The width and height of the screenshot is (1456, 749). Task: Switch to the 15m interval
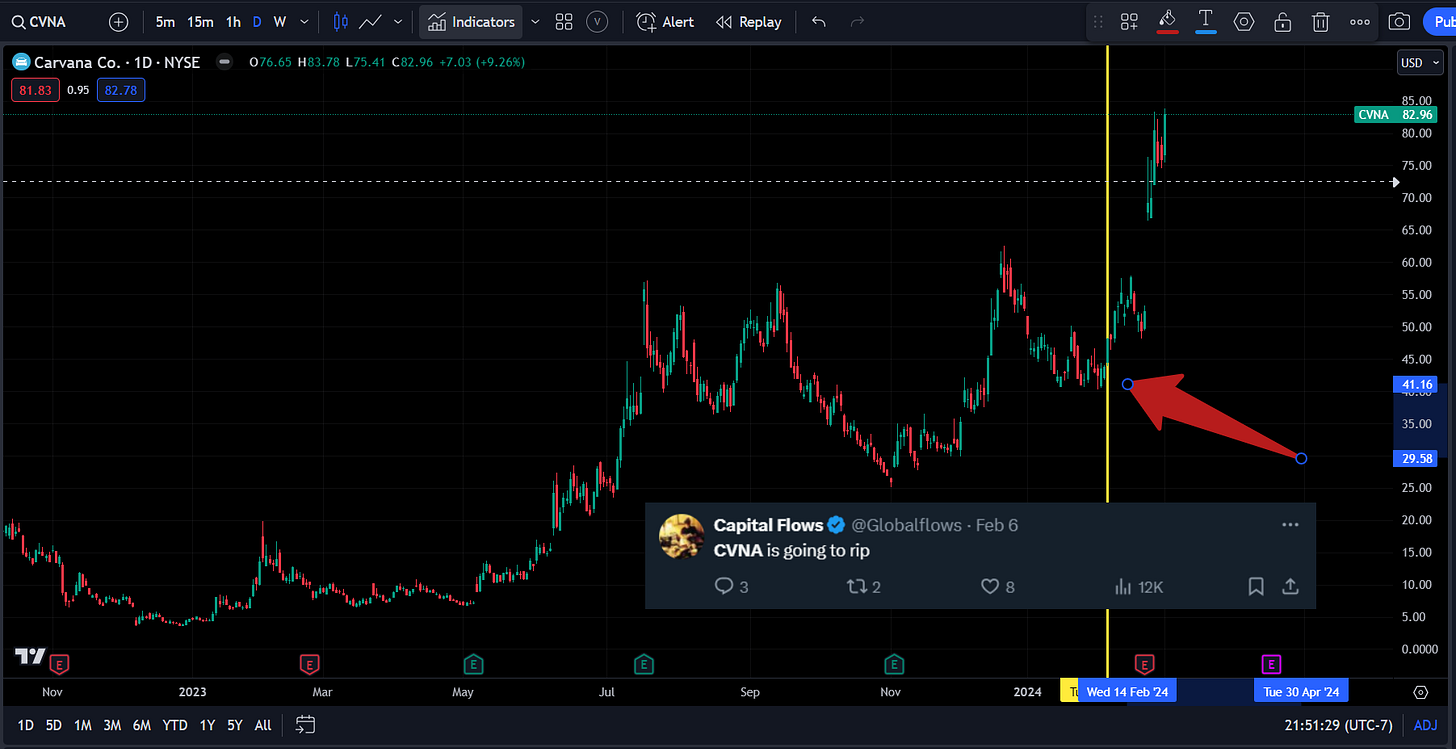click(200, 22)
